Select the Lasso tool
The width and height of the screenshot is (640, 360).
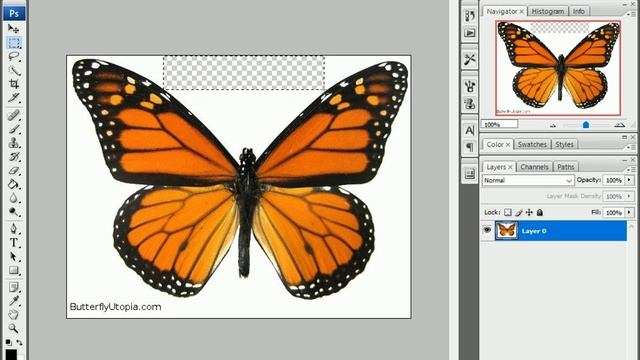(x=13, y=56)
